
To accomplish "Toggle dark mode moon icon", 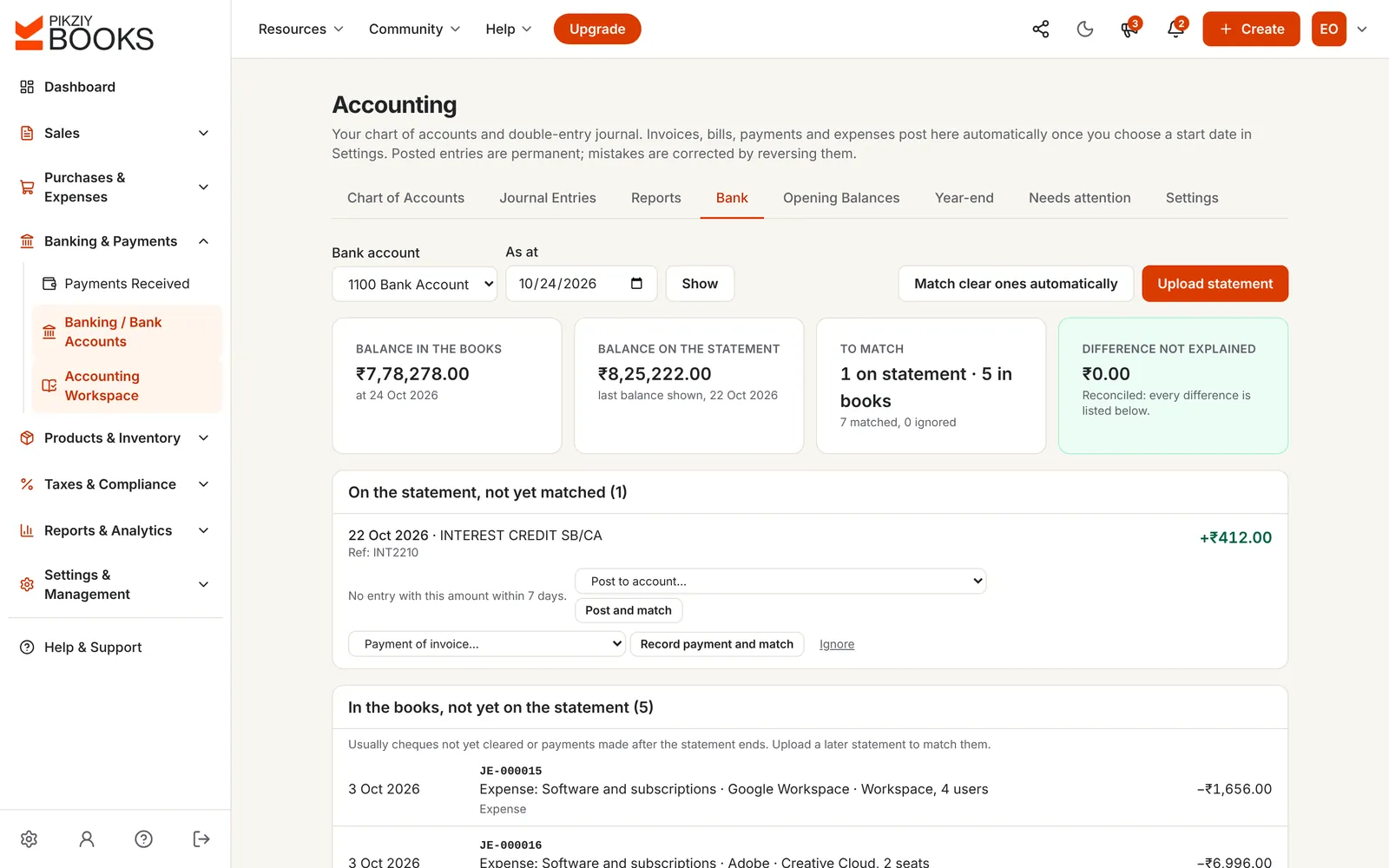I will tap(1084, 29).
